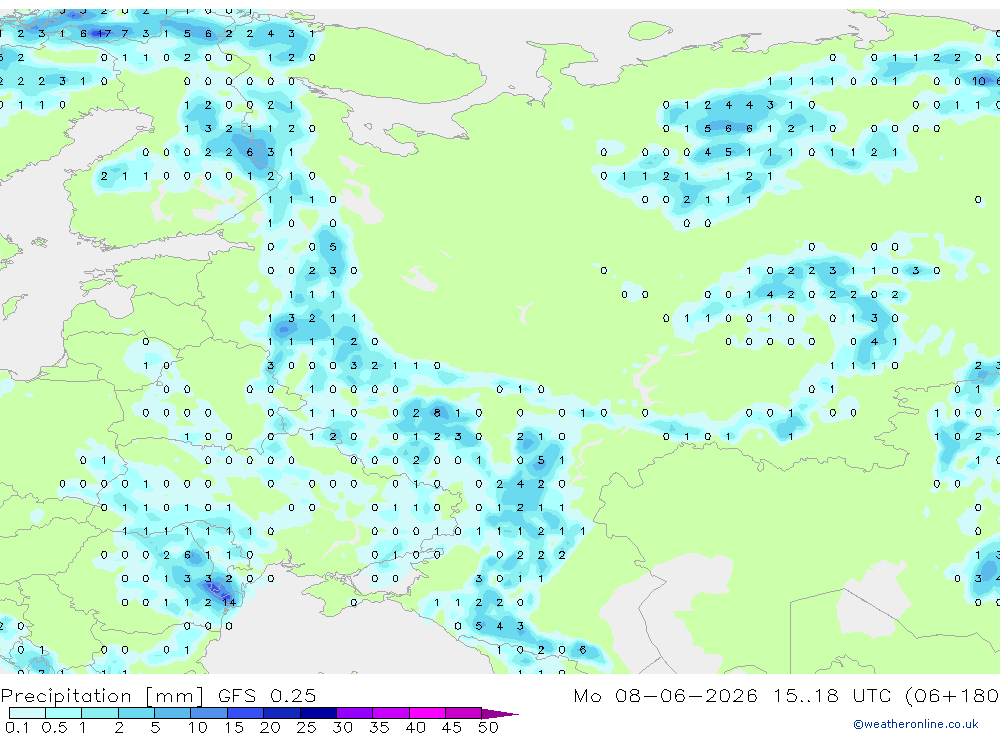Click the "17" precipitation value on map
1000x733 pixels.
[105, 33]
